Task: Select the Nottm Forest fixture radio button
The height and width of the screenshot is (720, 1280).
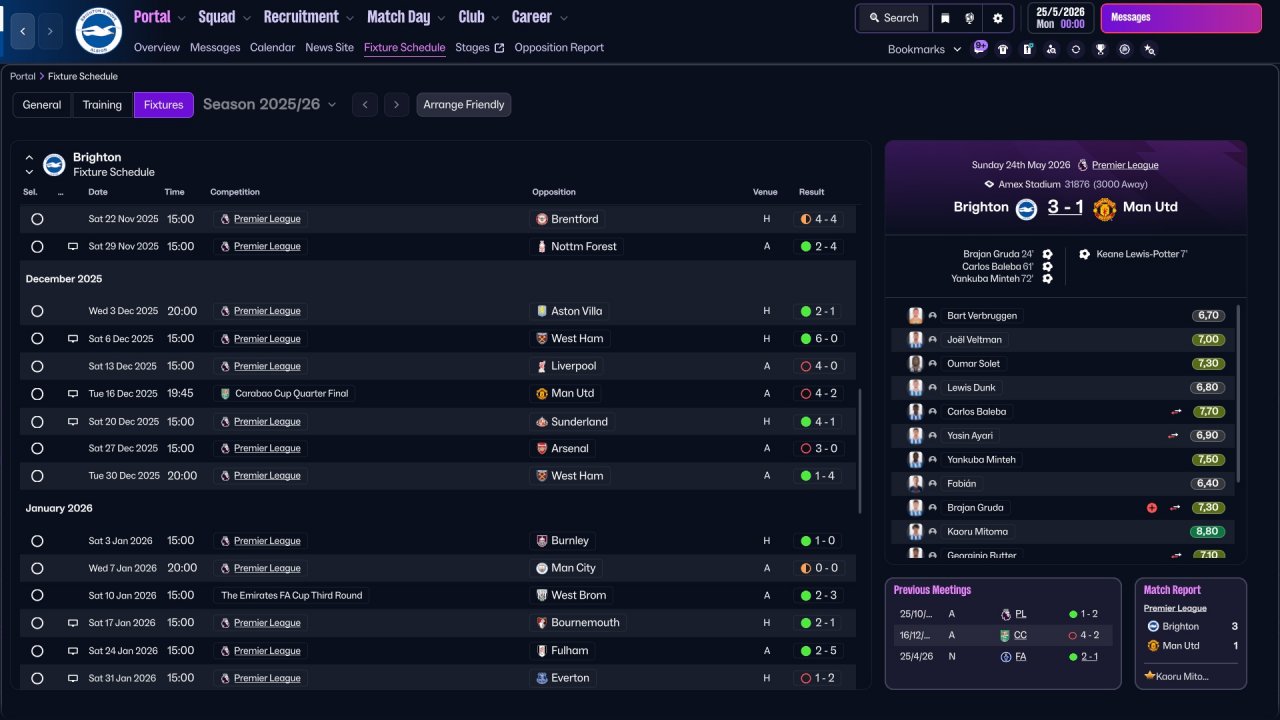Action: click(37, 246)
